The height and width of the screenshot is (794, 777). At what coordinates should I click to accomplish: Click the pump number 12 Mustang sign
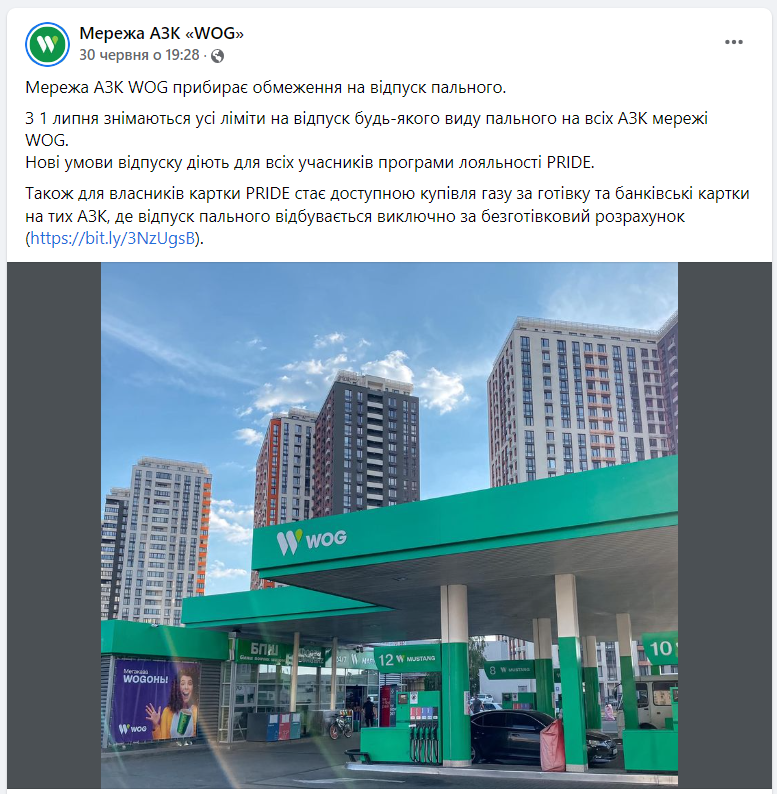[x=407, y=659]
